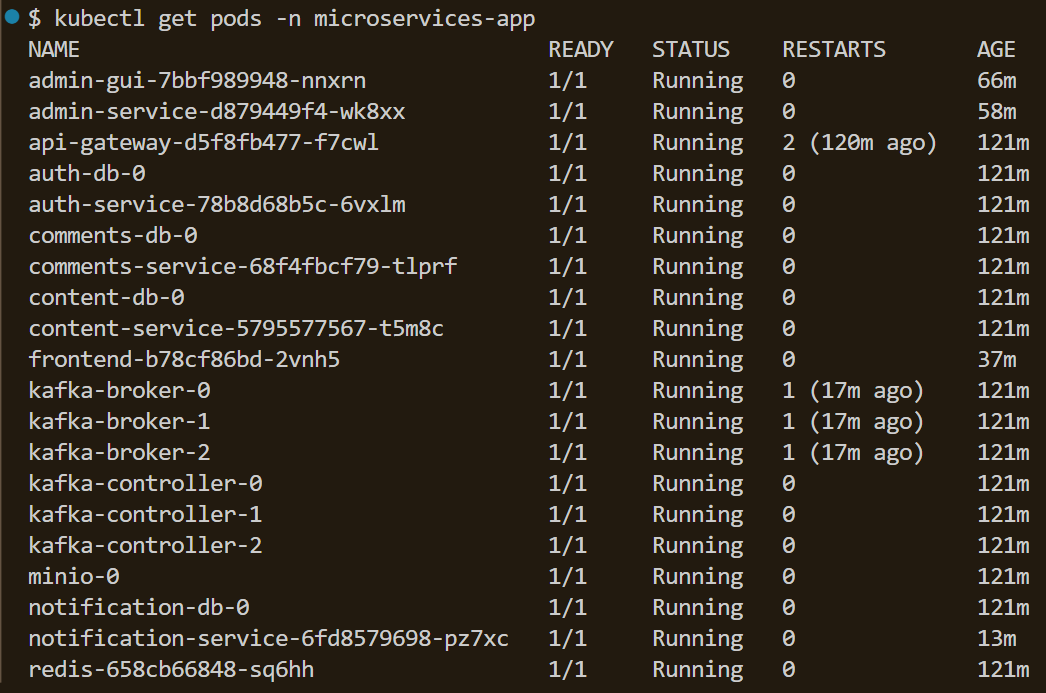This screenshot has height=693, width=1046.
Task: Click the blue command status dot
Action: pyautogui.click(x=12, y=16)
